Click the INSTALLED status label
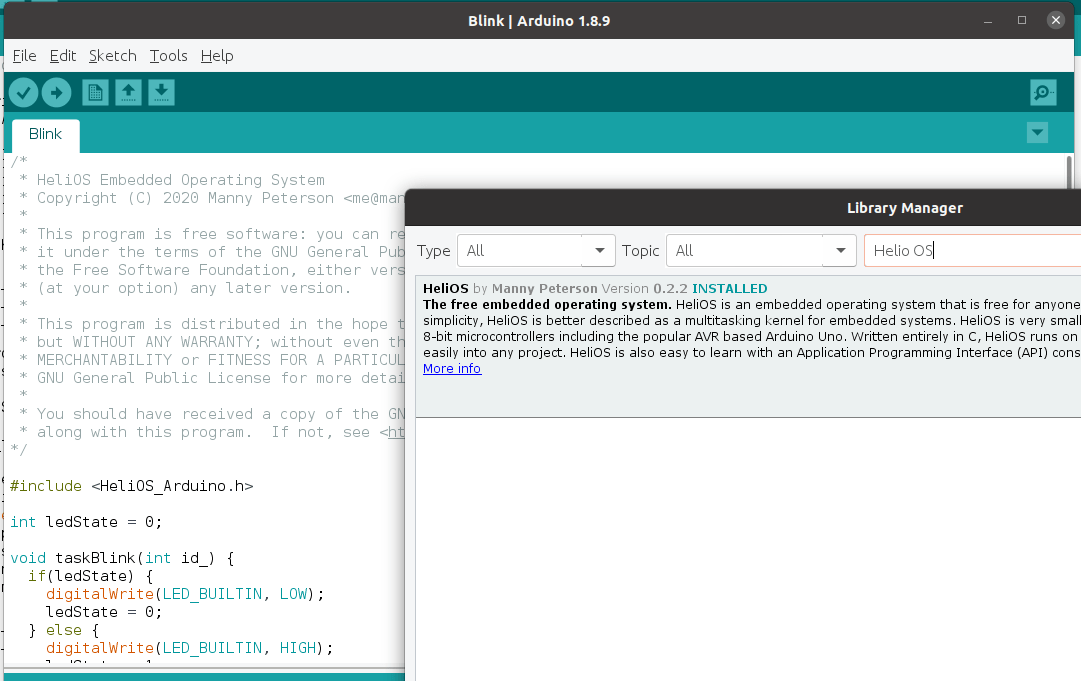1081x681 pixels. click(729, 289)
